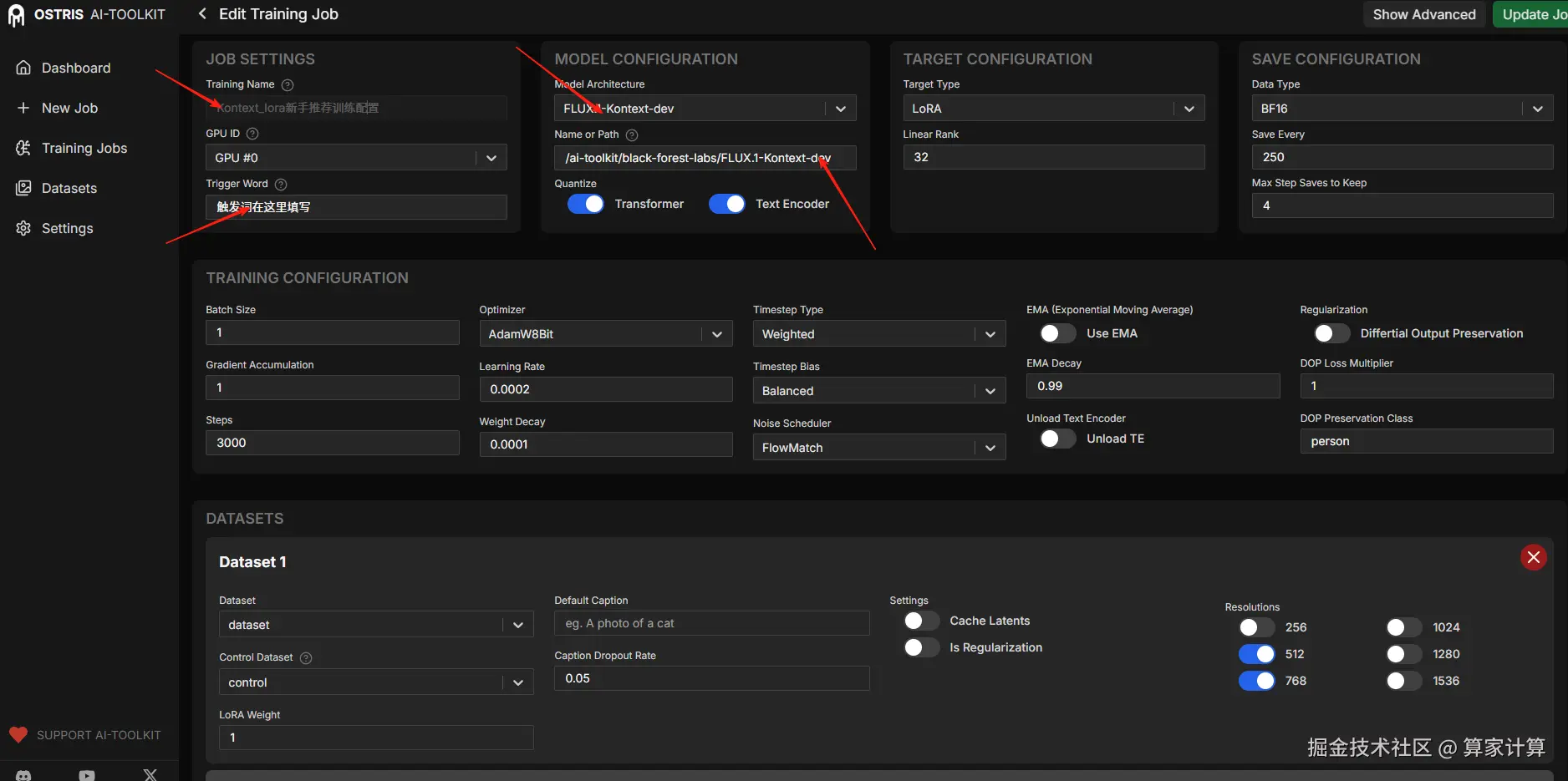Open the Discord icon link
Screen dimensions: 1568x781
(23, 776)
